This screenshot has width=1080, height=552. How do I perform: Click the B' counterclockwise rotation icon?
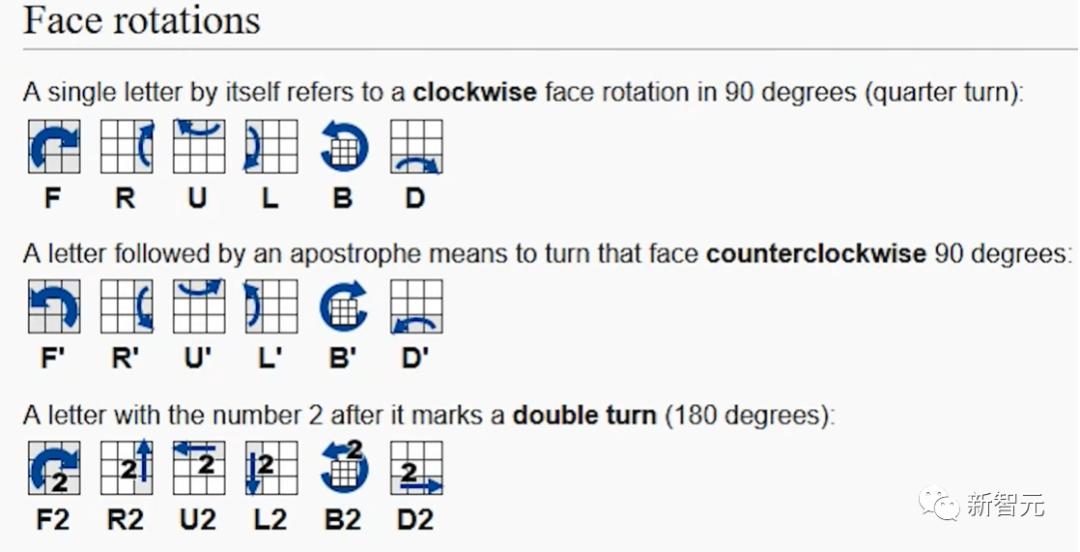tap(344, 307)
